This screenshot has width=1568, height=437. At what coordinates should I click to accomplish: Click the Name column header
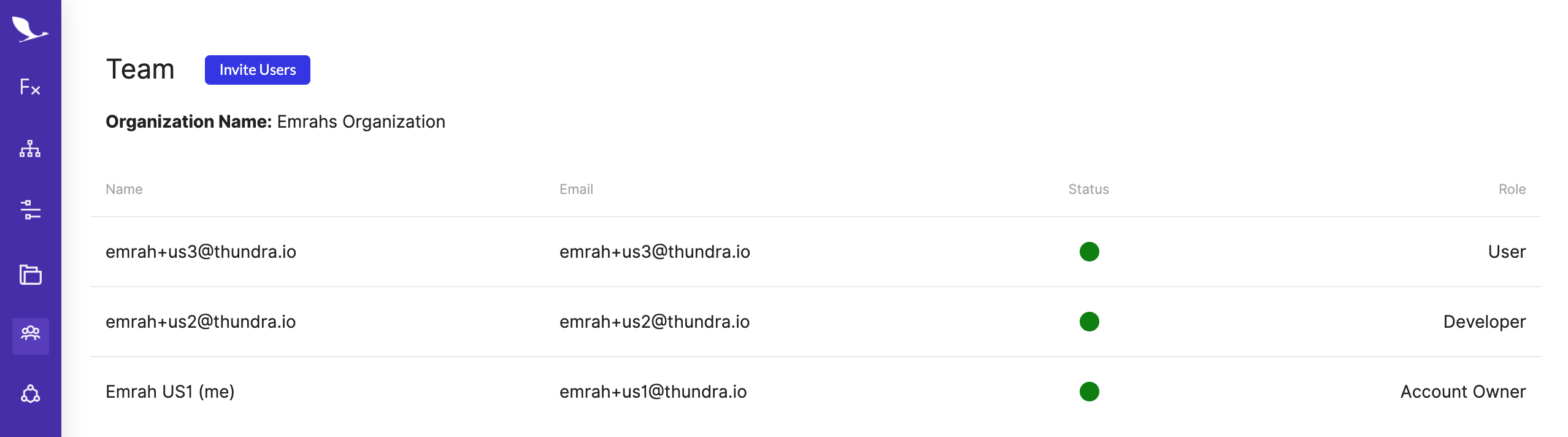124,189
